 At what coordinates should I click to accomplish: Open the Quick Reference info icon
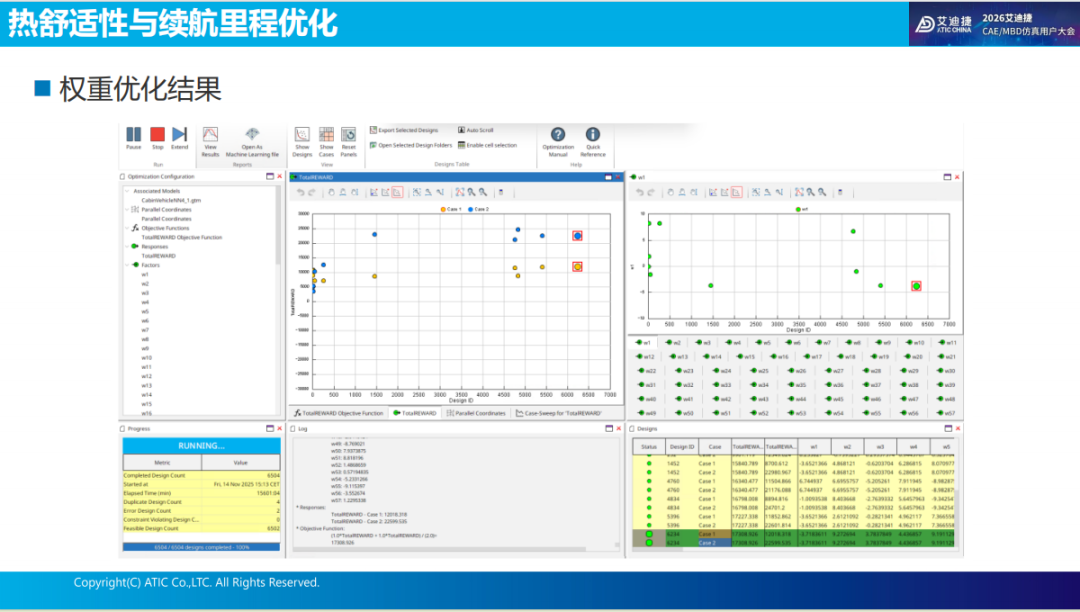[592, 134]
